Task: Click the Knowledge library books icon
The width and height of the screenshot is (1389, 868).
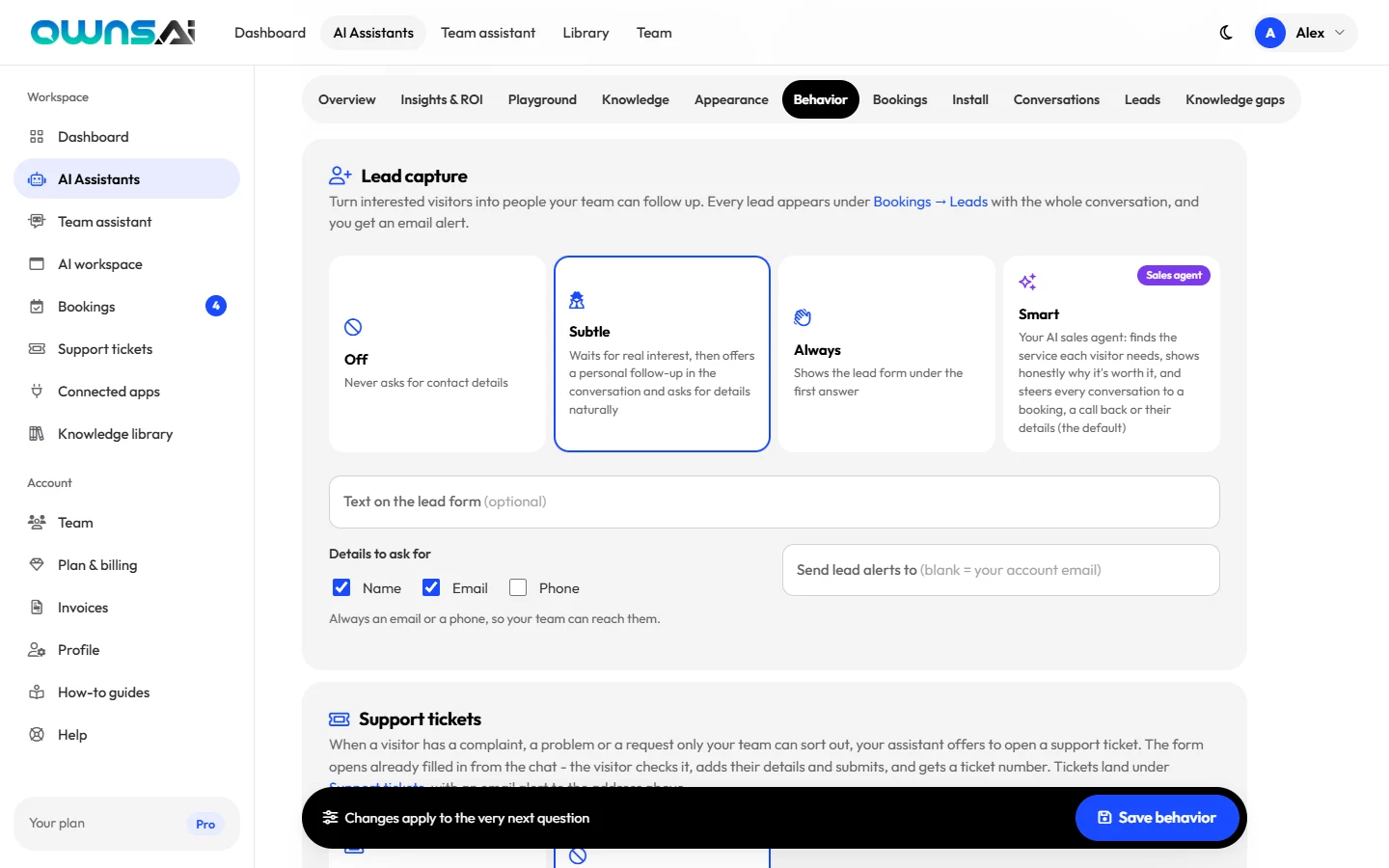Action: click(37, 434)
